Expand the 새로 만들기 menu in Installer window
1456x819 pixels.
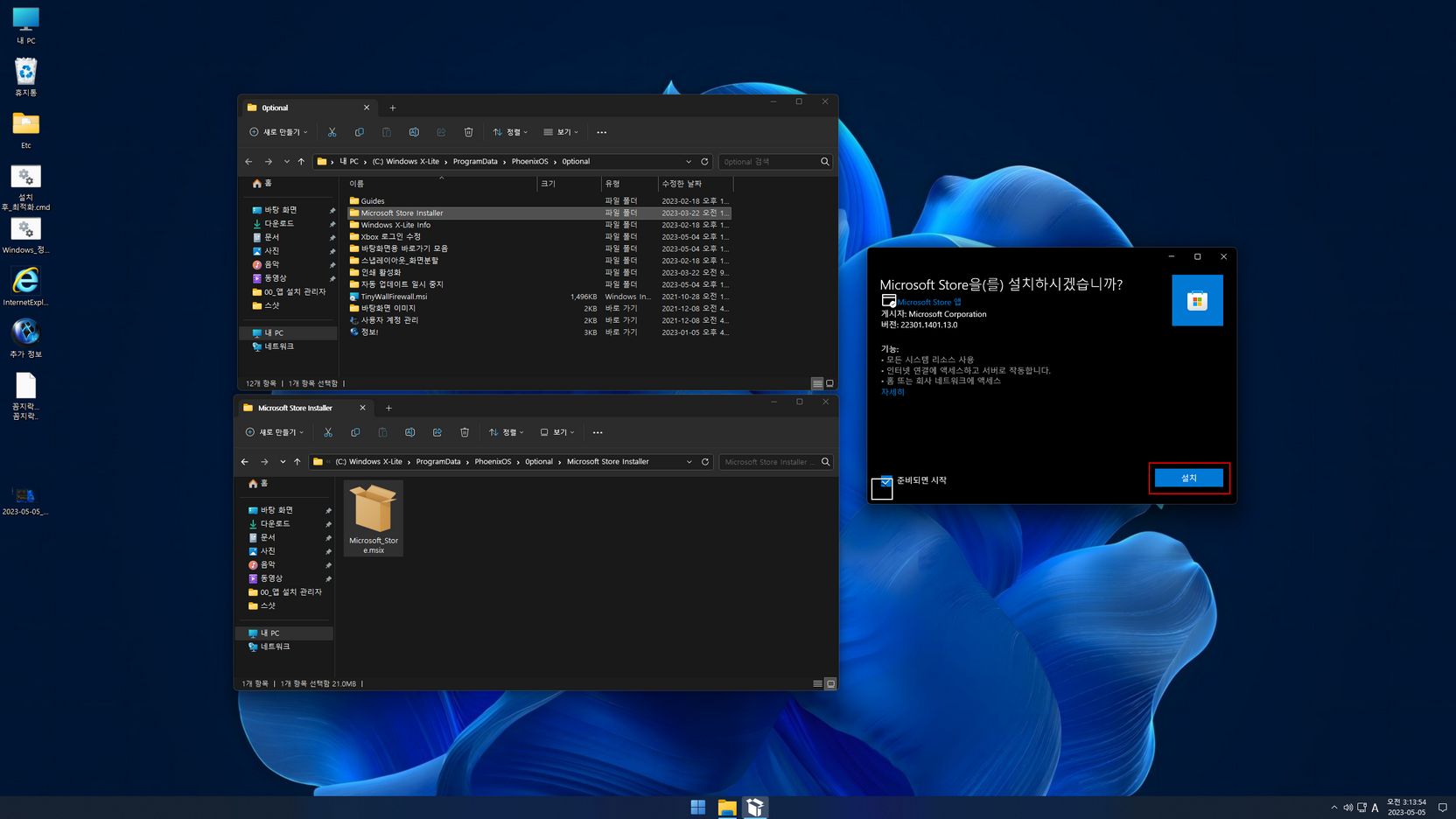(275, 432)
